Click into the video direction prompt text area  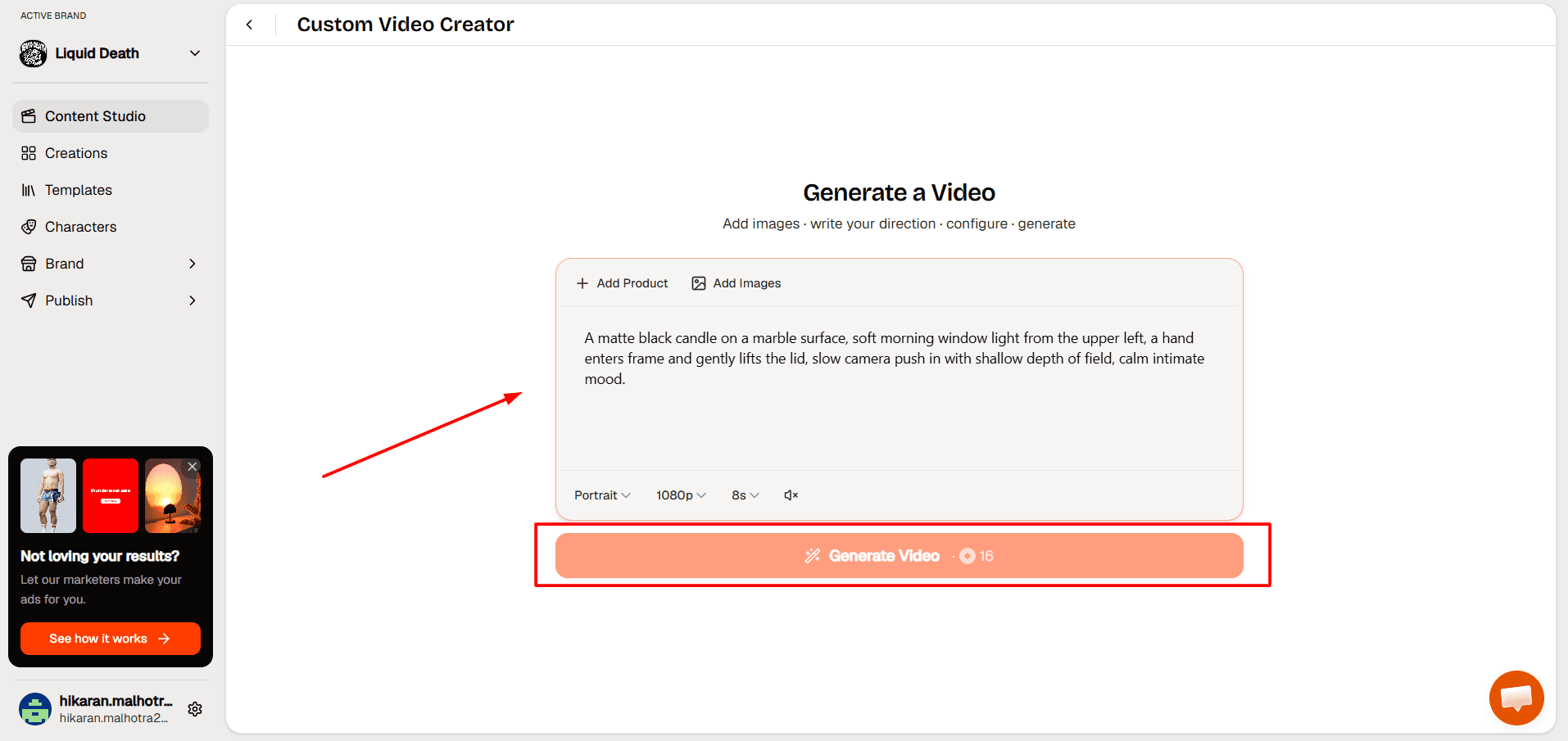tap(899, 388)
